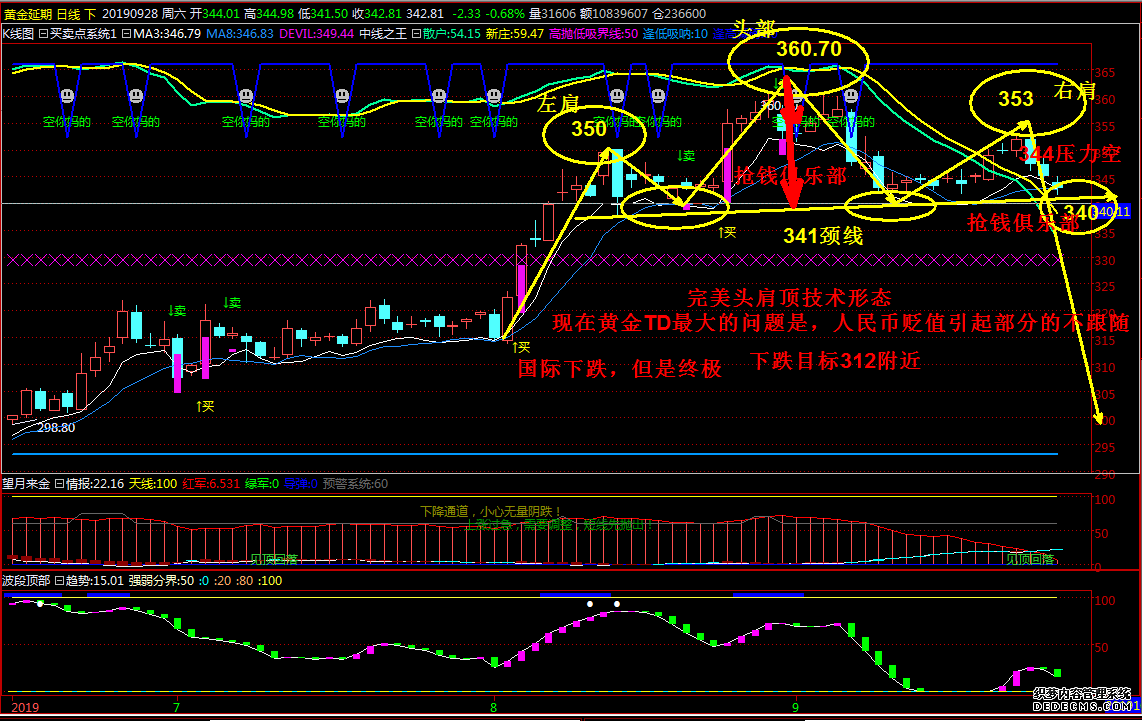Viewport: 1142px width, 721px height.
Task: Click the 红军:6.531 value
Action: (211, 484)
